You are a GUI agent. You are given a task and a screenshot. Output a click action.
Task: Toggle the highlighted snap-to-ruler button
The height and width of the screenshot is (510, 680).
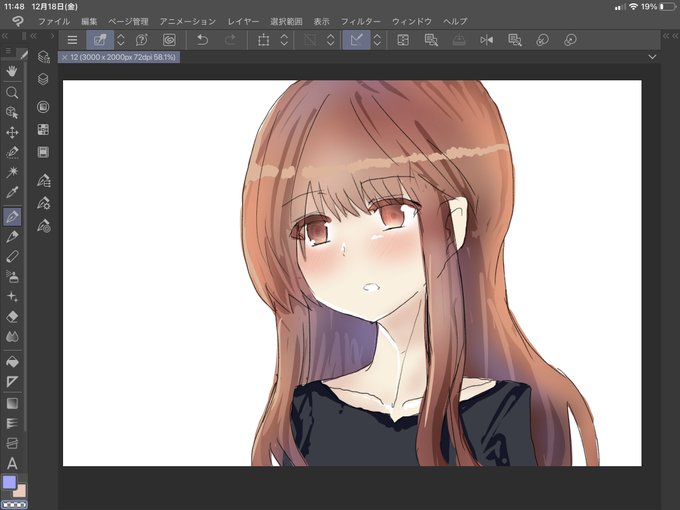coord(356,40)
